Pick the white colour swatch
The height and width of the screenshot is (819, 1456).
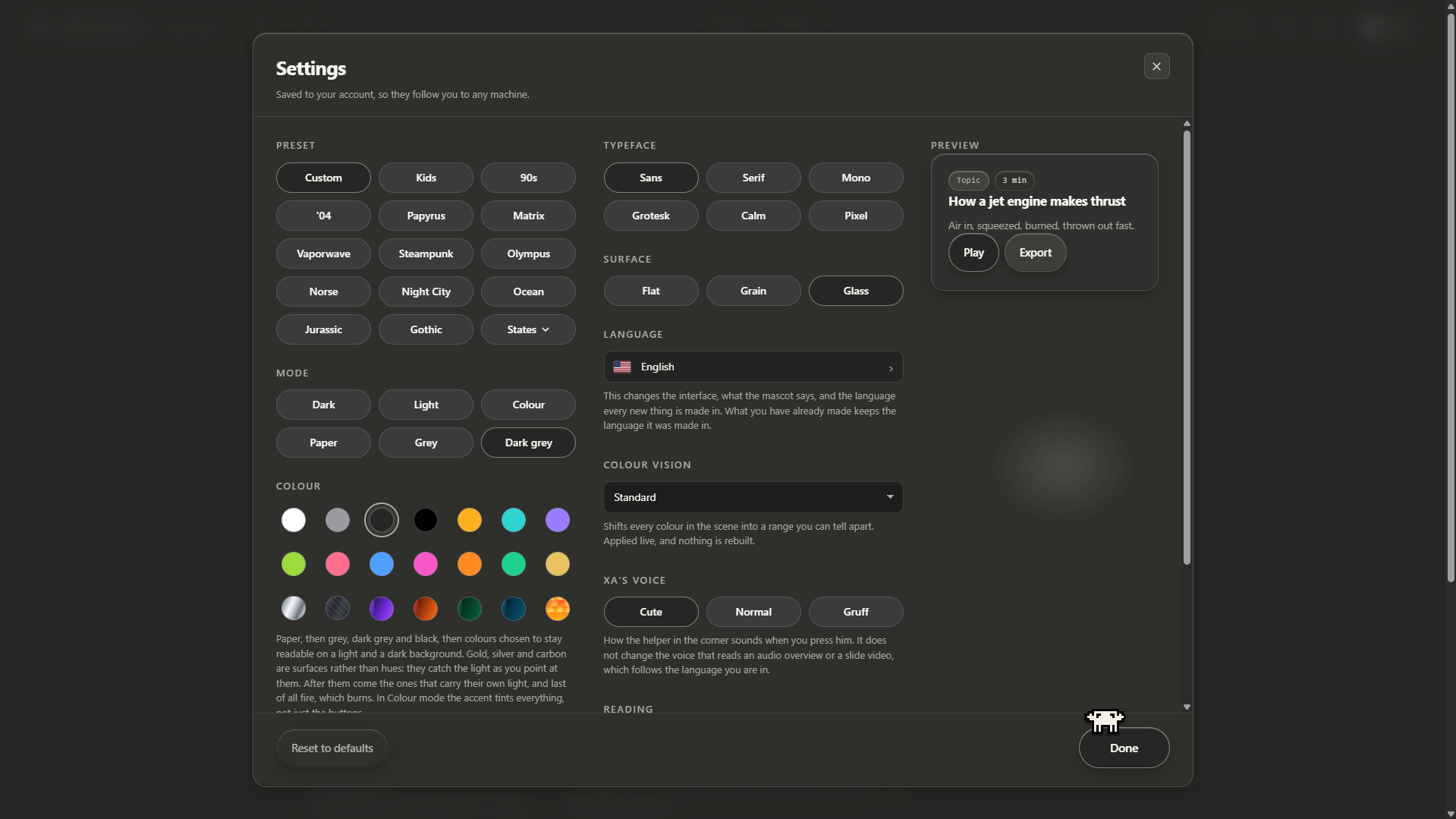(x=294, y=520)
